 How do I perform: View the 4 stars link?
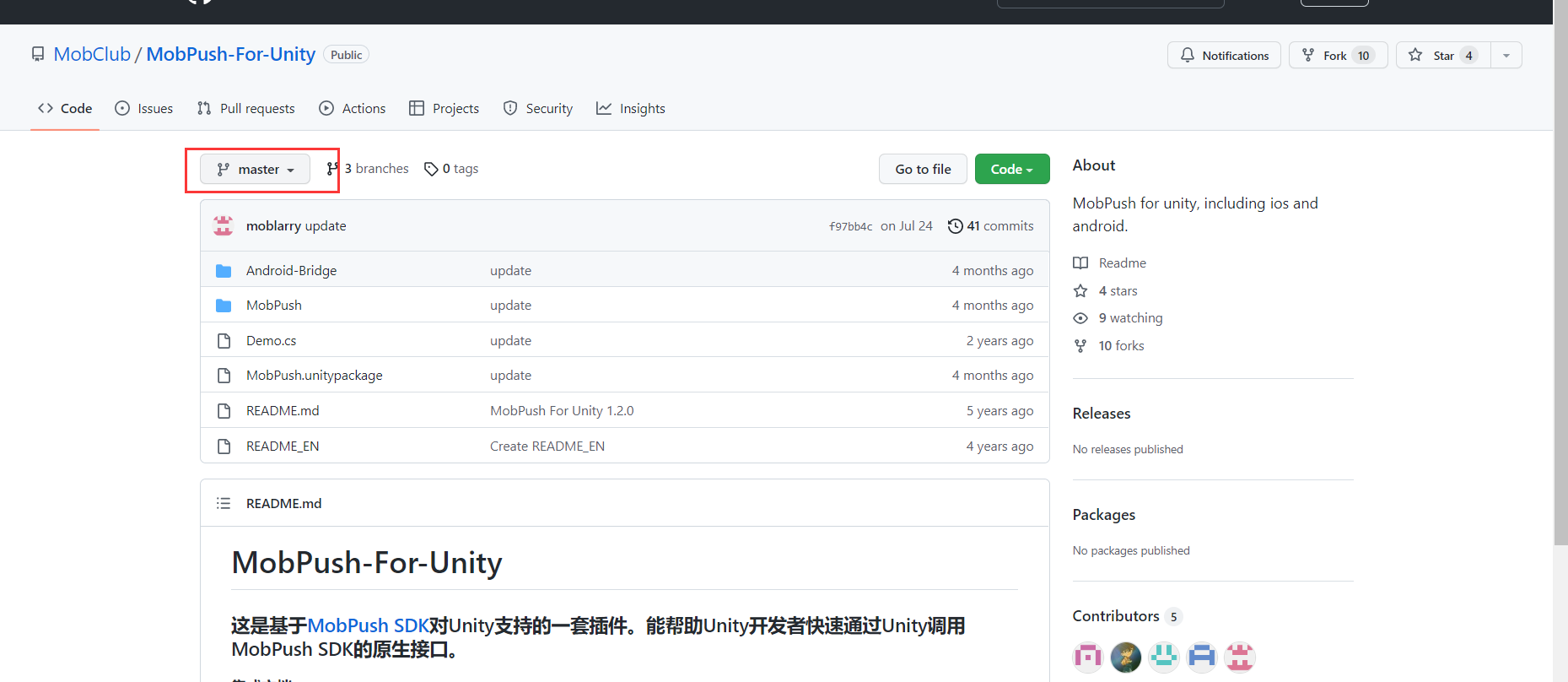coord(1118,290)
